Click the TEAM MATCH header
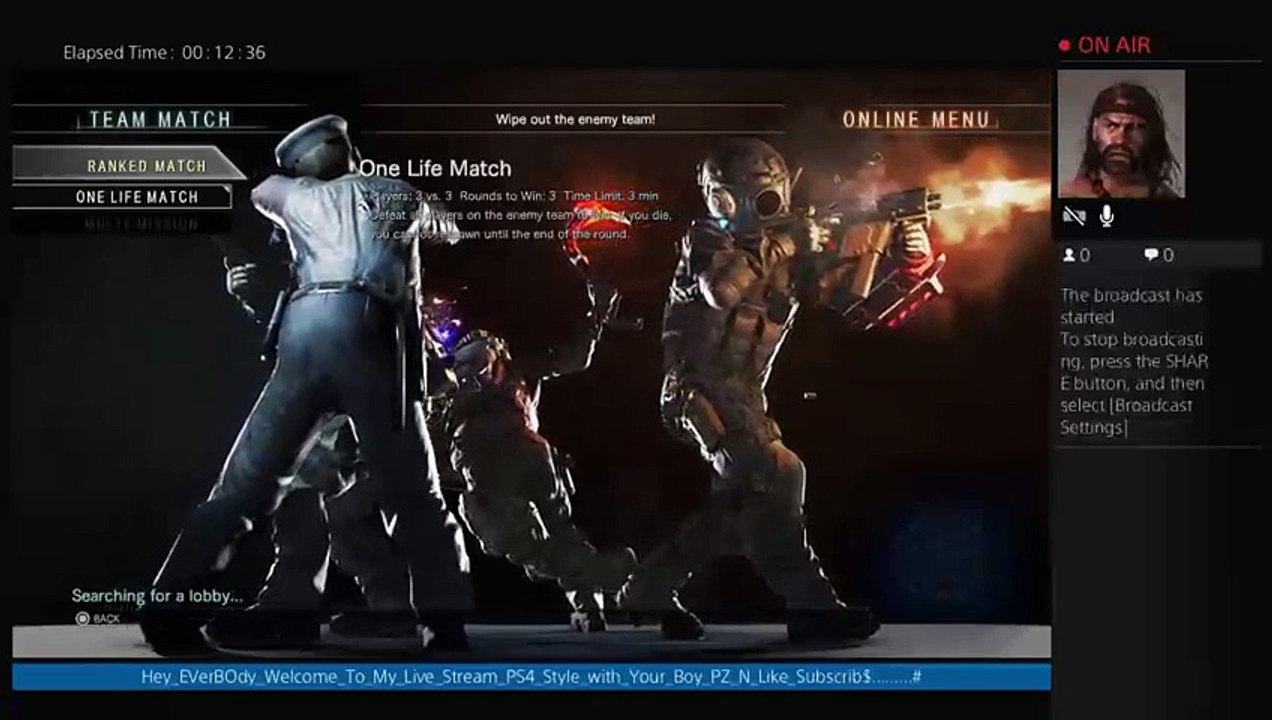Image resolution: width=1272 pixels, height=720 pixels. tap(160, 120)
